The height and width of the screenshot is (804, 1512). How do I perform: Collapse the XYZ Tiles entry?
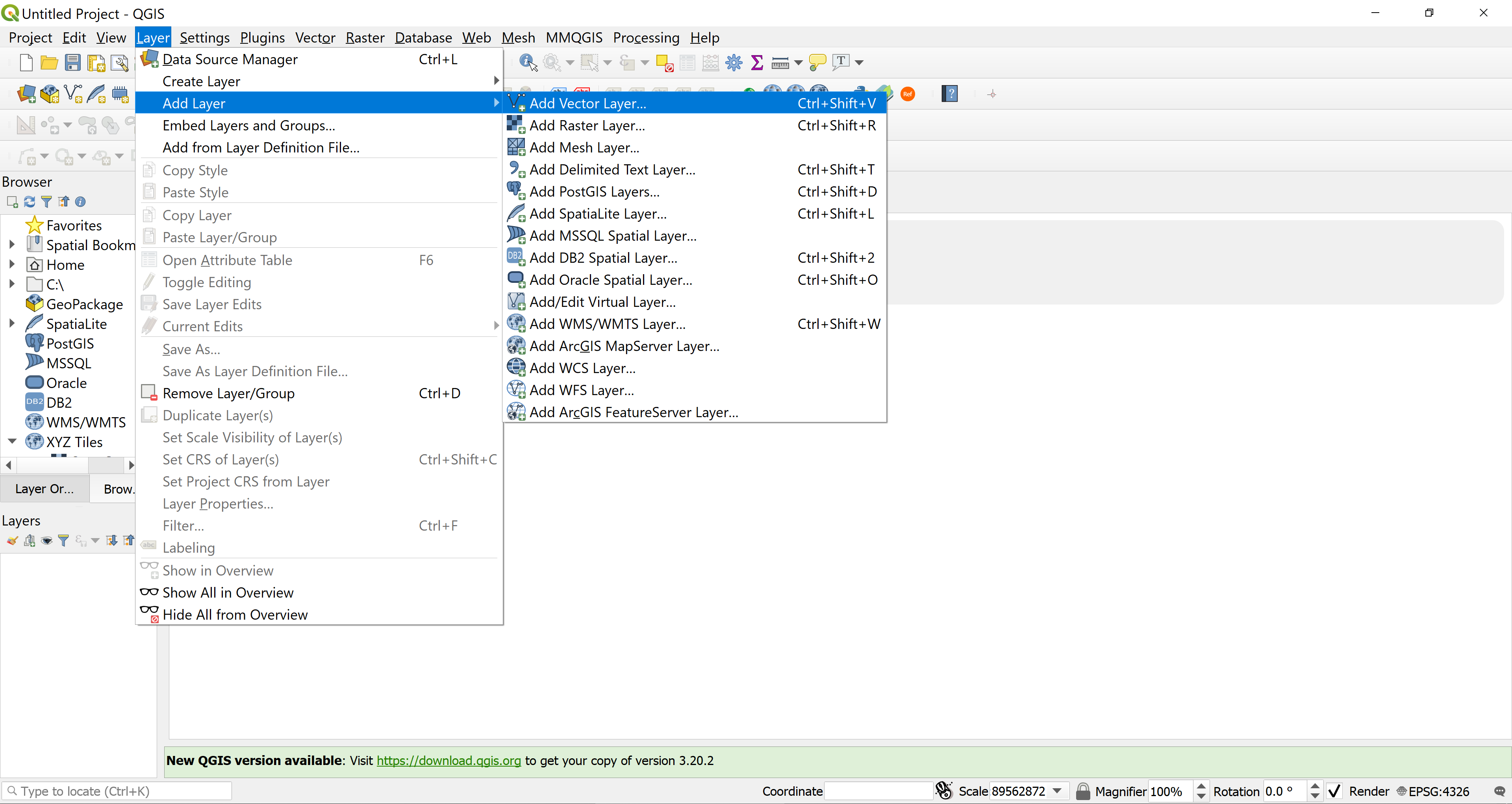[12, 442]
